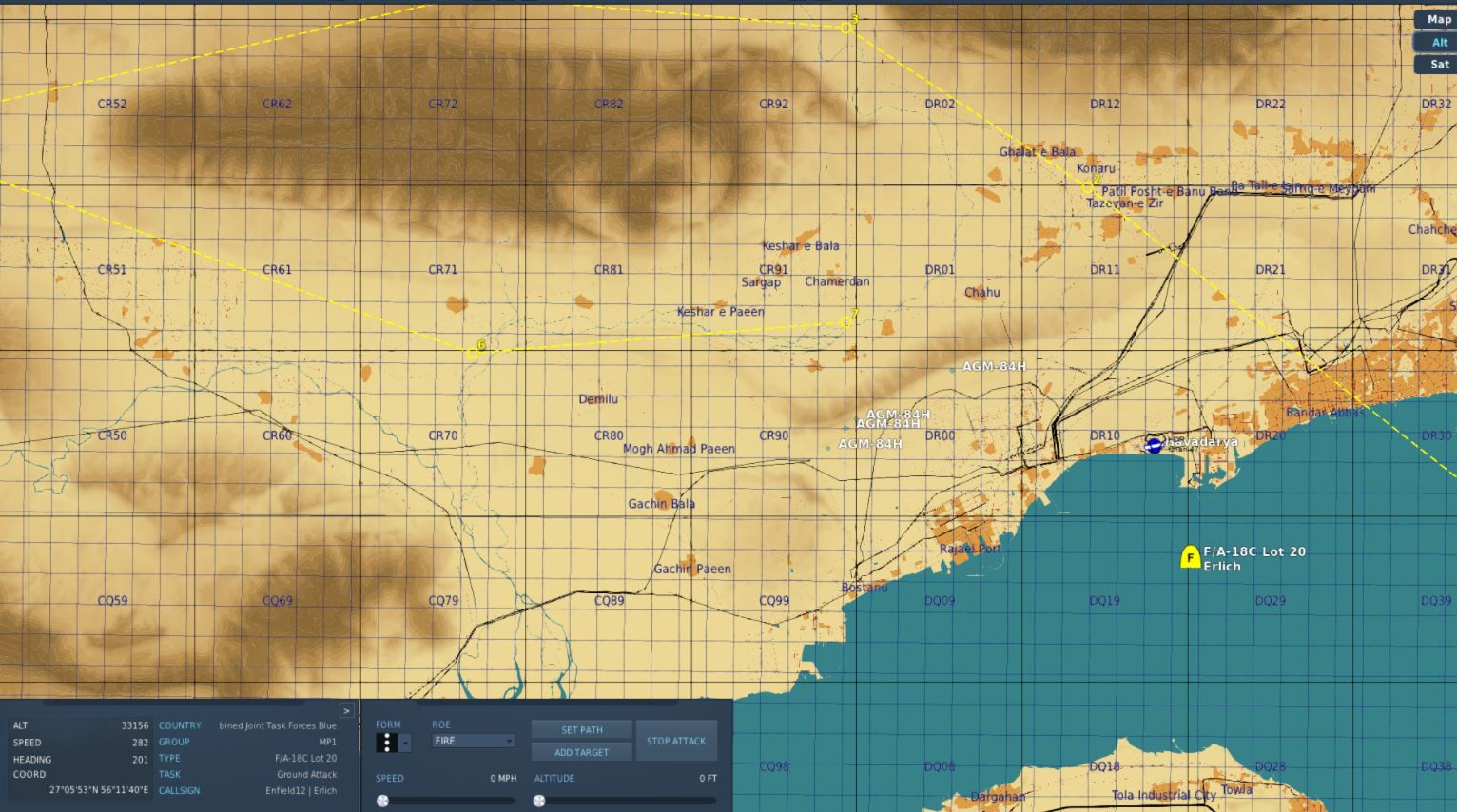1457x812 pixels.
Task: Click the STOP ATTACK button
Action: [x=676, y=741]
